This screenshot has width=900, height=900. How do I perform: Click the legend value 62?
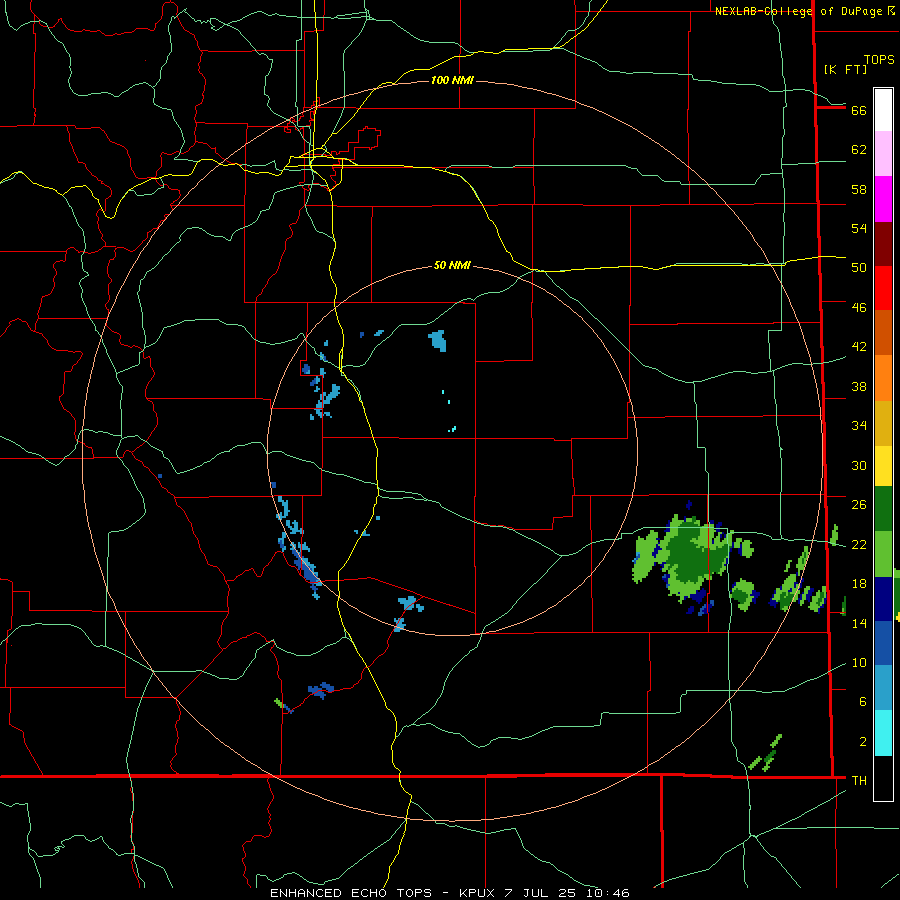click(x=859, y=150)
